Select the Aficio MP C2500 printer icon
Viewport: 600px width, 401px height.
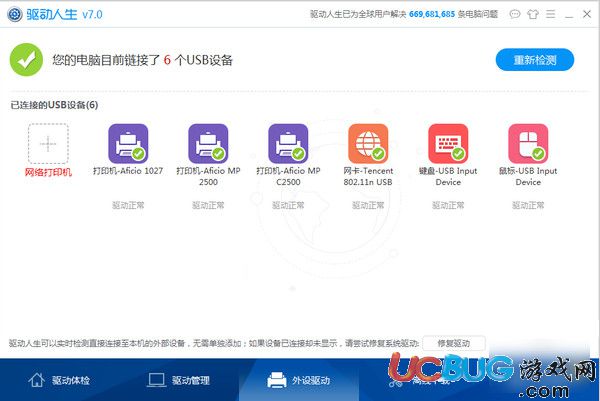click(288, 143)
